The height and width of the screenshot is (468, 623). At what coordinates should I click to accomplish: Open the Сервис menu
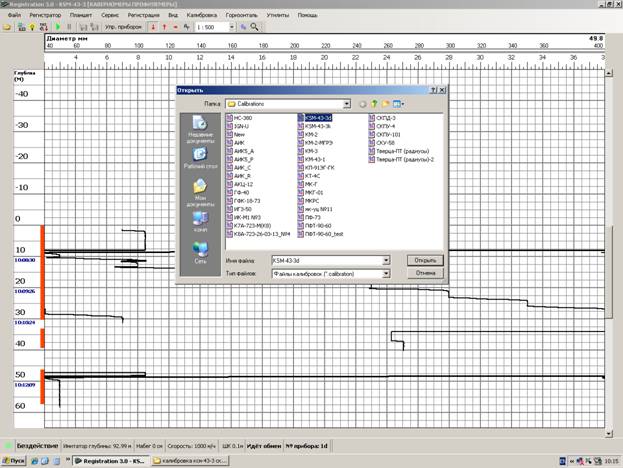point(110,15)
